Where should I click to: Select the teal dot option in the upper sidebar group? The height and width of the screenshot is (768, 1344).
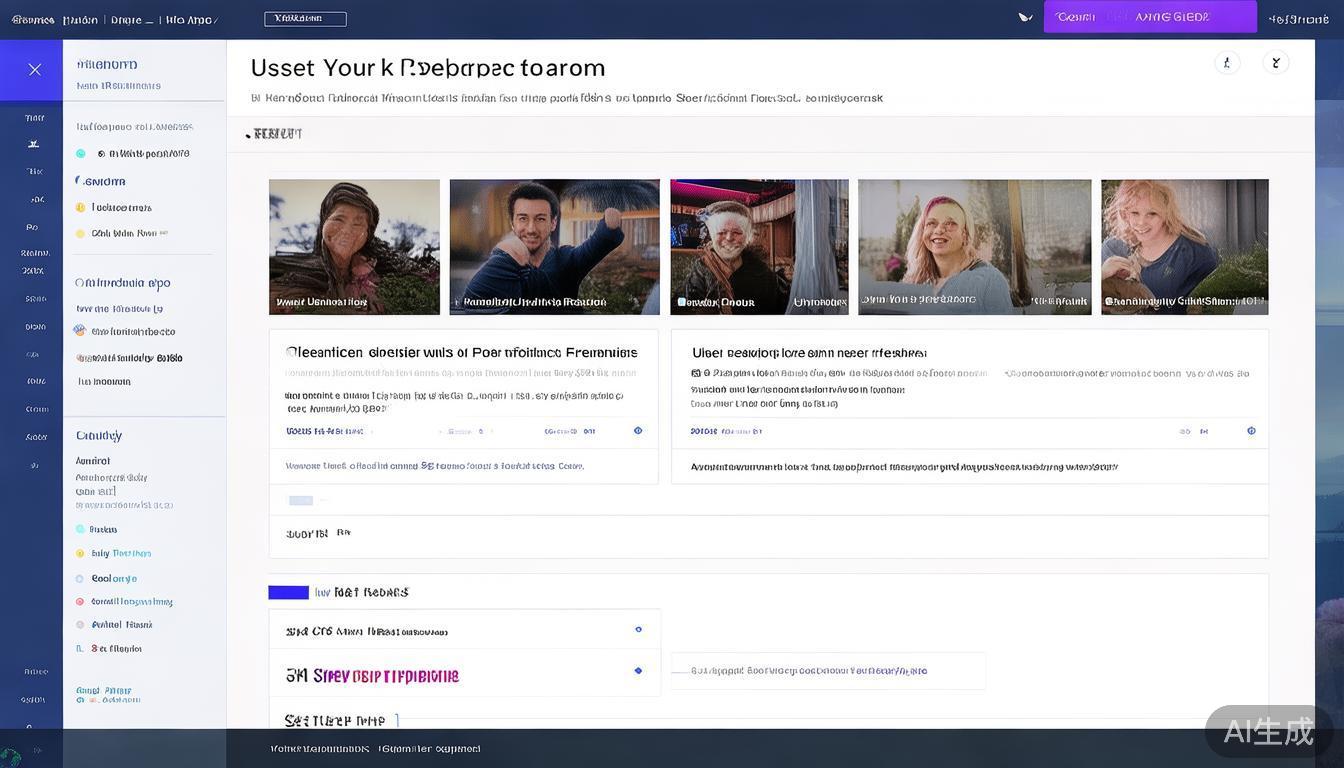pyautogui.click(x=81, y=154)
